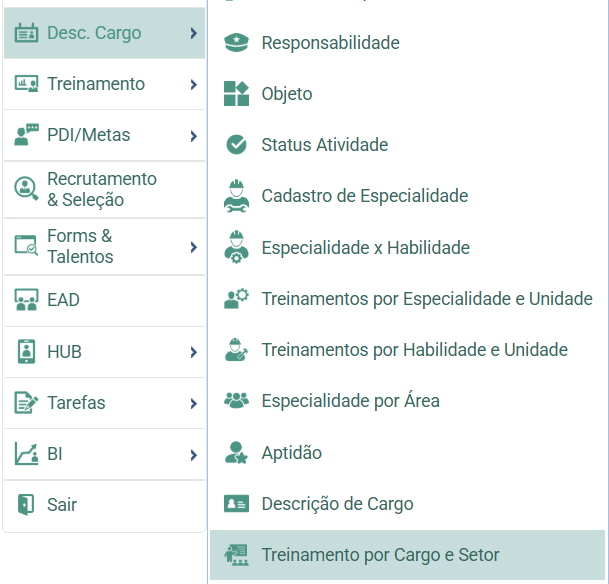Click the Especialidade x Habilidade gear-worker icon

(236, 247)
